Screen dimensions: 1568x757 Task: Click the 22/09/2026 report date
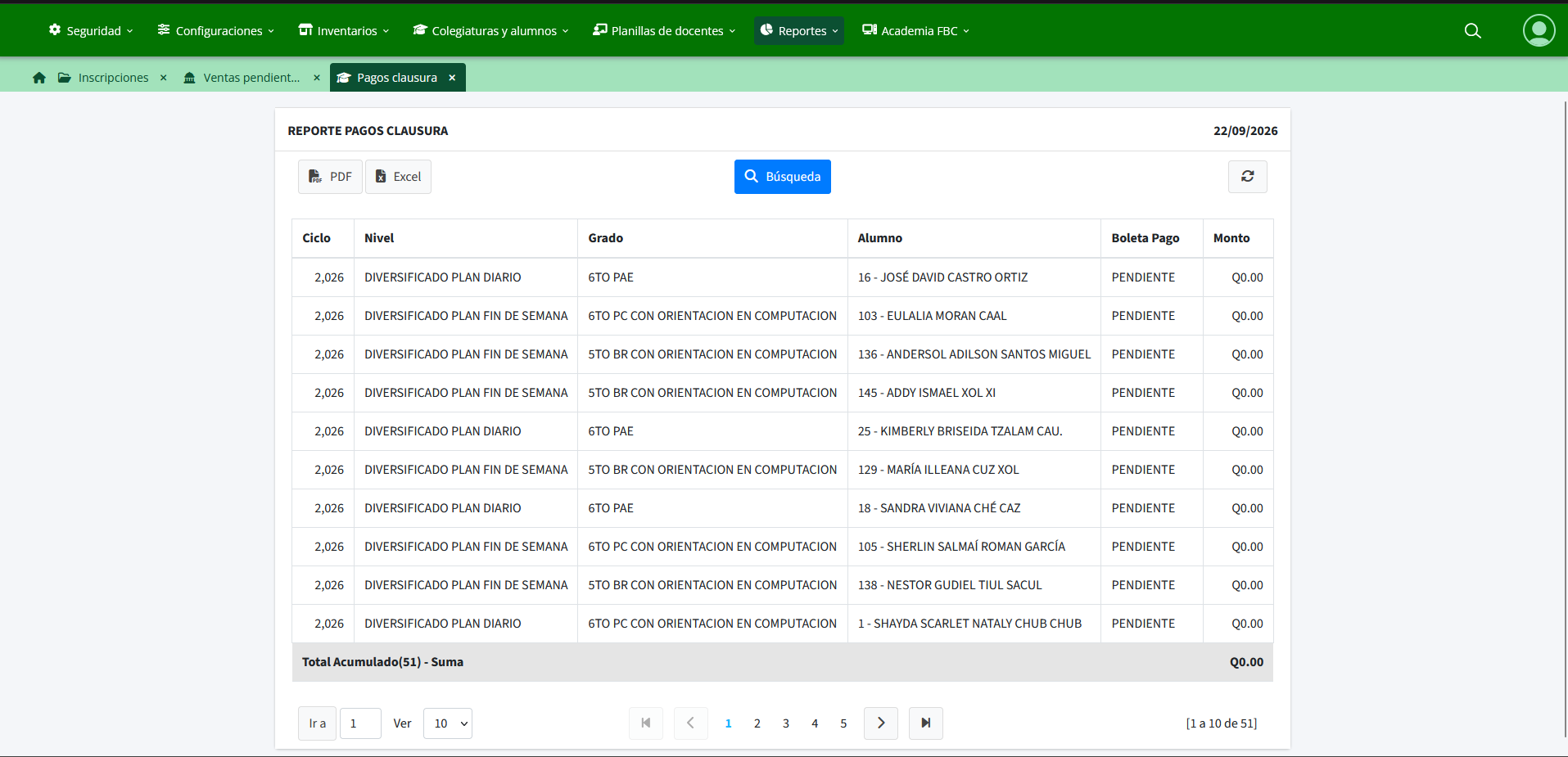(x=1245, y=131)
